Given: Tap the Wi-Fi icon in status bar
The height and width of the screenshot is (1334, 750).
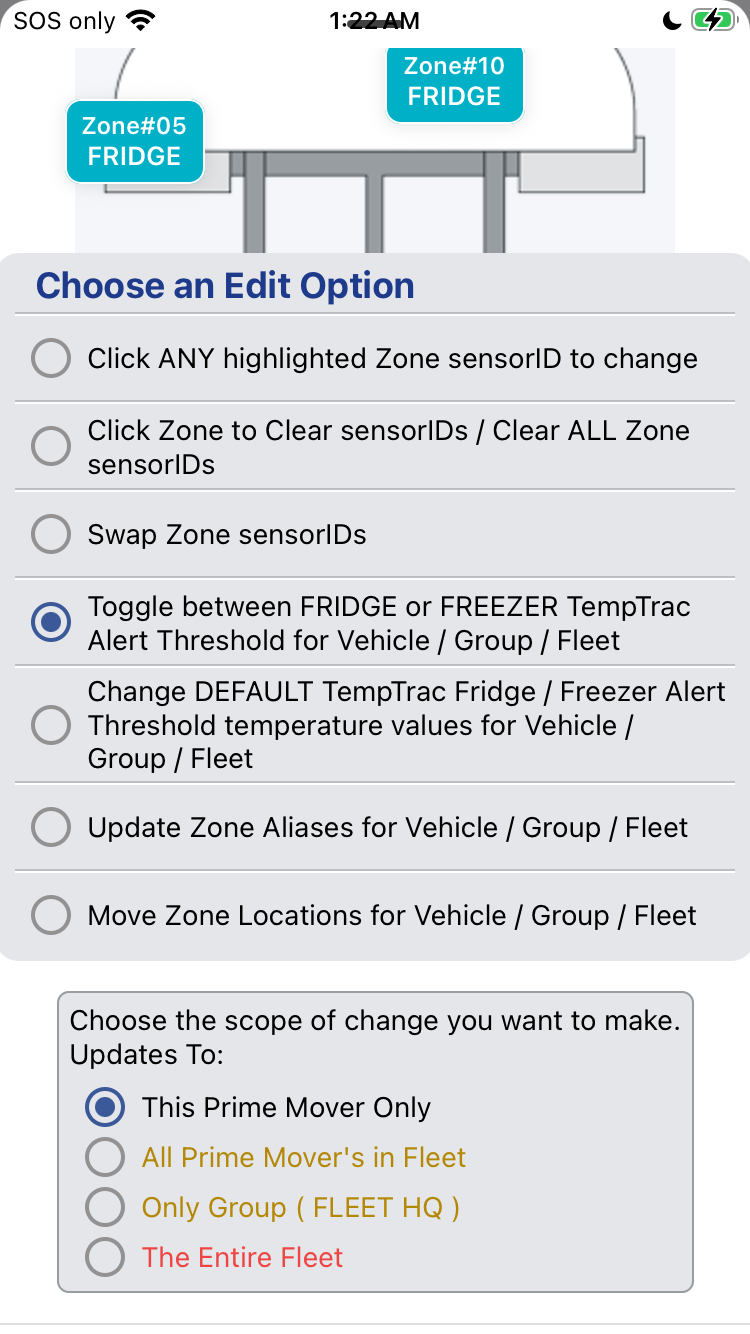Looking at the screenshot, I should [143, 20].
